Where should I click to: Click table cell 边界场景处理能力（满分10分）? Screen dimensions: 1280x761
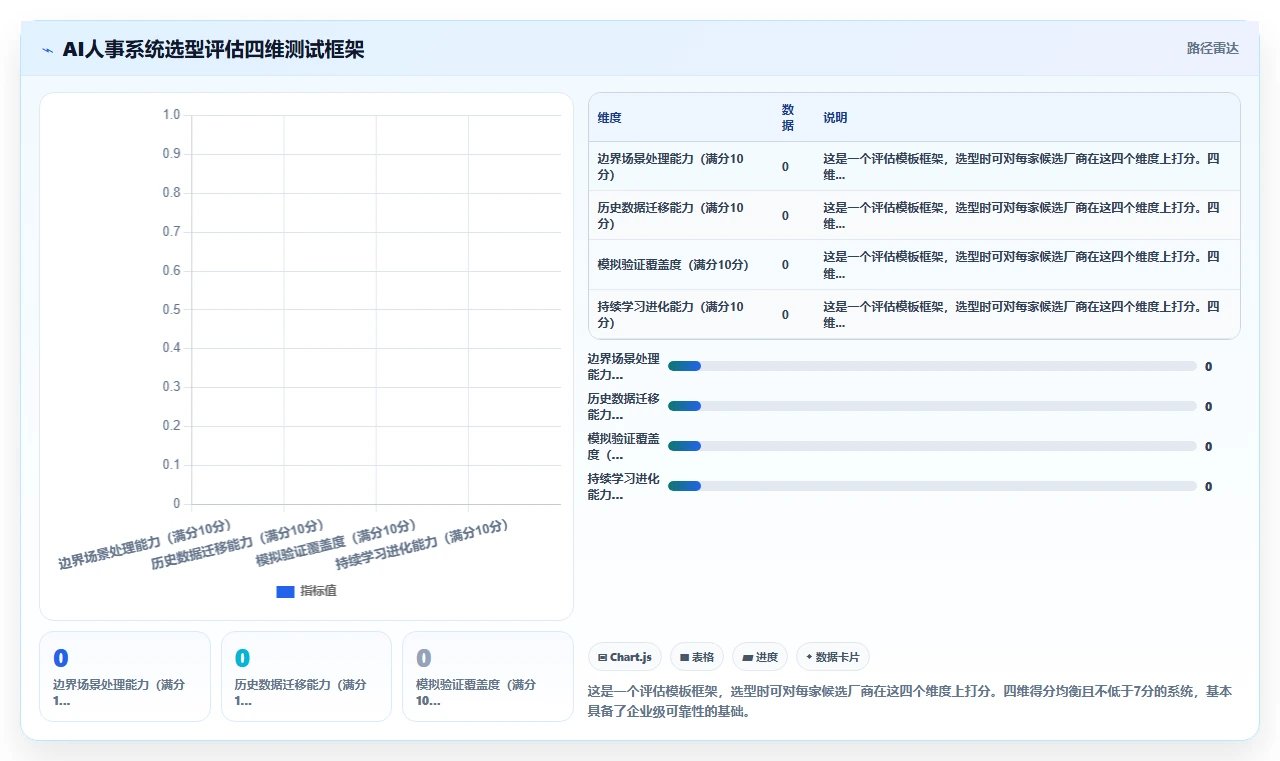pyautogui.click(x=679, y=166)
